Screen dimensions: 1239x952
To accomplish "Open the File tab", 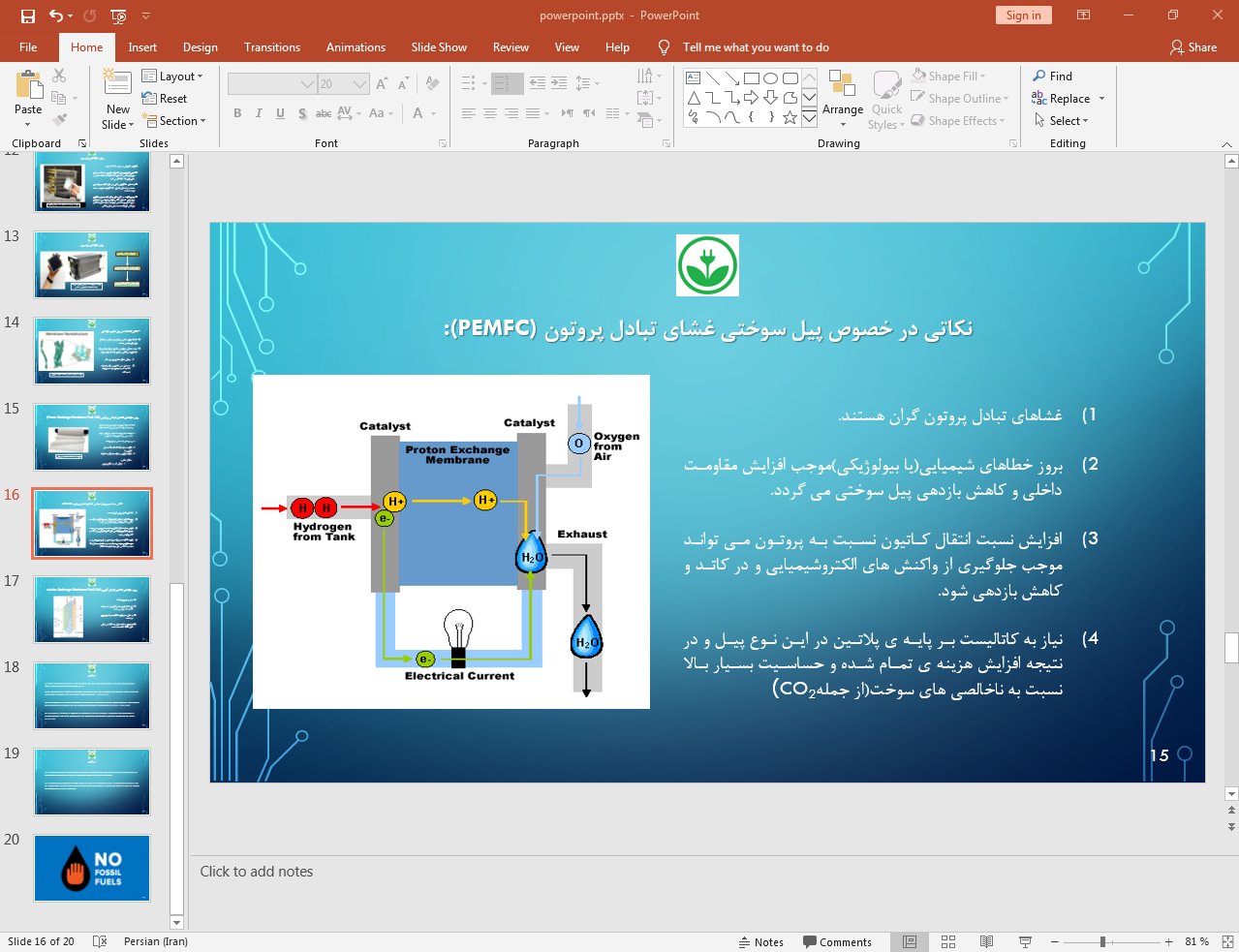I will 28,46.
